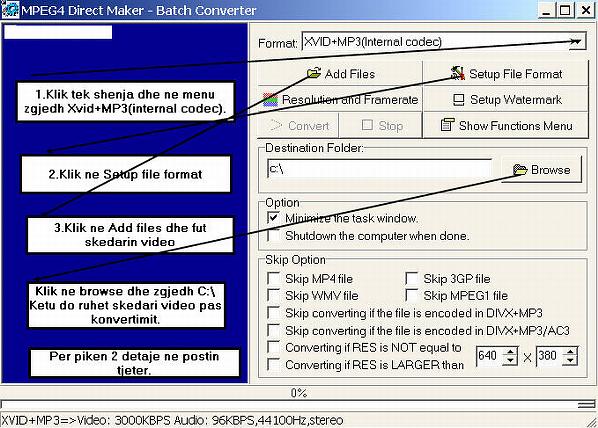Screen dimensions: 598x428
Task: Click the progress bar below 0%
Action: 299,404
